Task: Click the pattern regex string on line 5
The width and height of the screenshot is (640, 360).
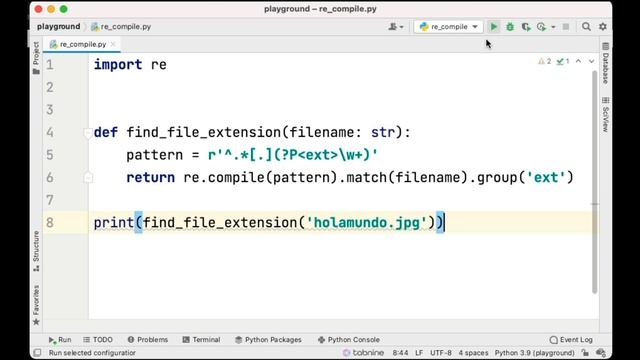Action: click(x=293, y=155)
